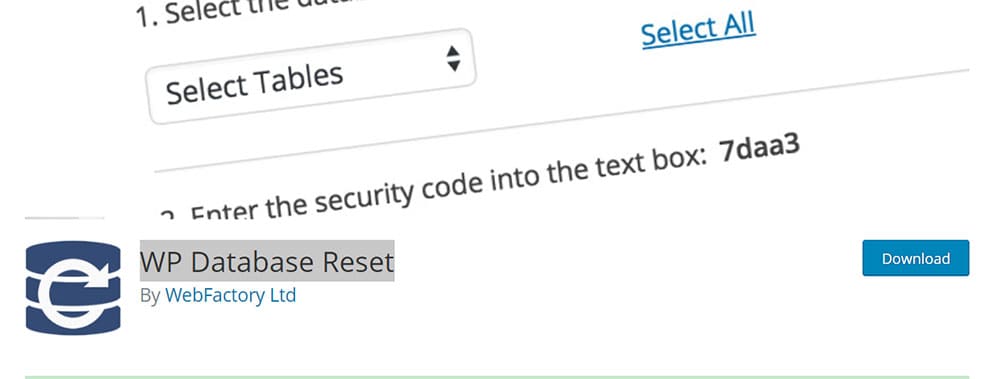Open the WebFactory Ltd author link
Image resolution: width=1000 pixels, height=379 pixels.
pyautogui.click(x=230, y=295)
